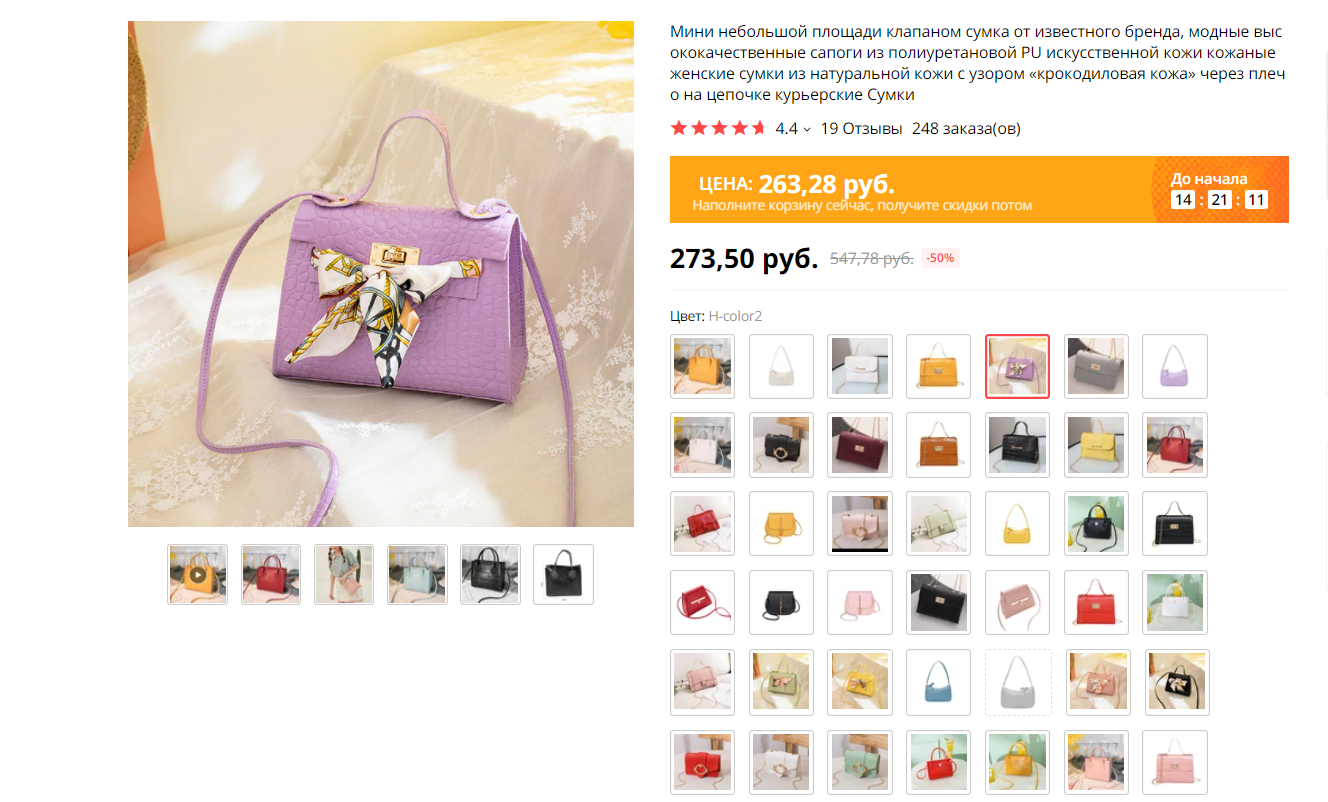The width and height of the screenshot is (1328, 802).
Task: Choose the brown crocodile handbag color option
Action: click(939, 445)
